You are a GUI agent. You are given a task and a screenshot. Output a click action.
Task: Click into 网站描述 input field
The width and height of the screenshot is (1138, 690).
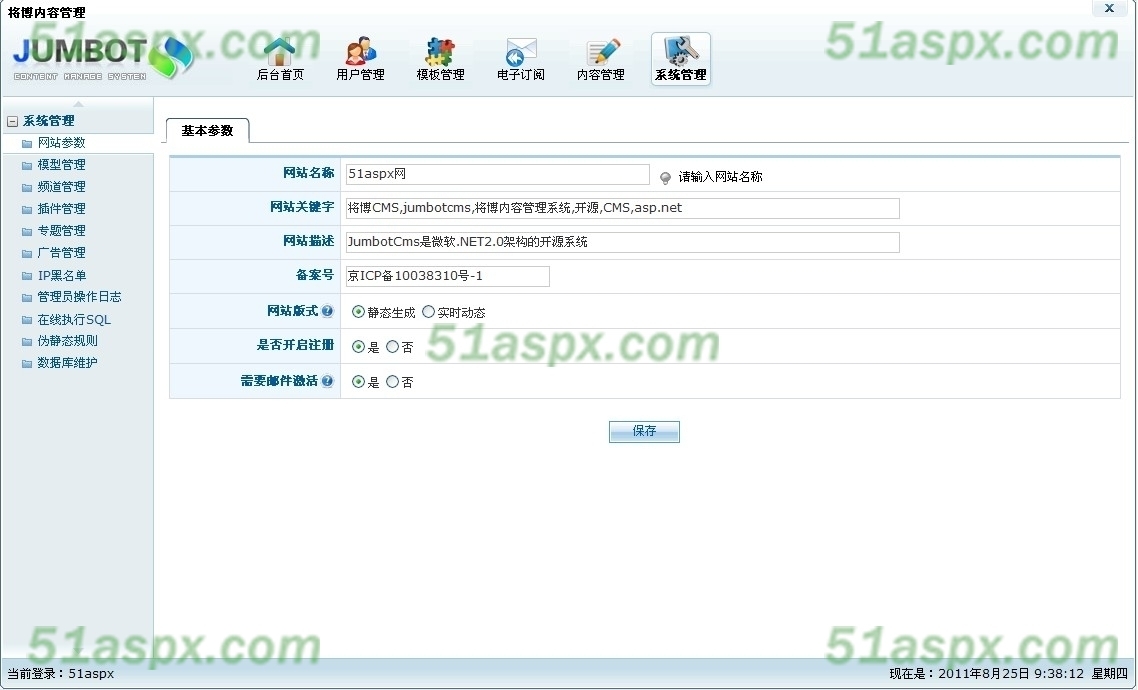623,242
